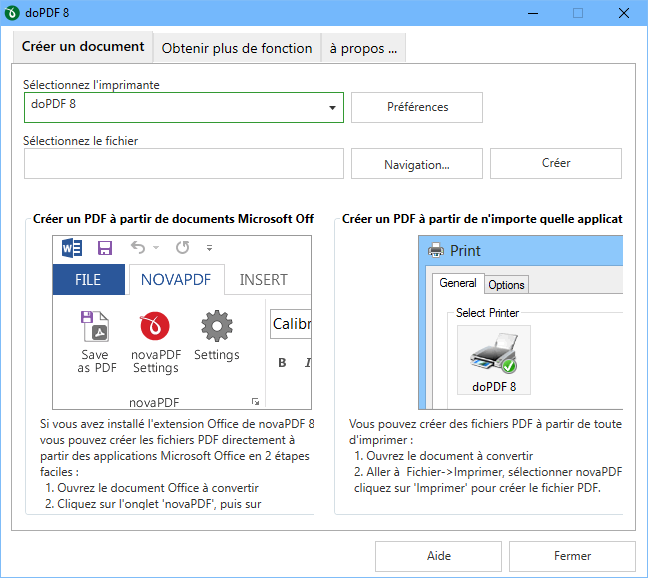Click the Calibri font box in illustration
The width and height of the screenshot is (648, 578).
point(291,324)
